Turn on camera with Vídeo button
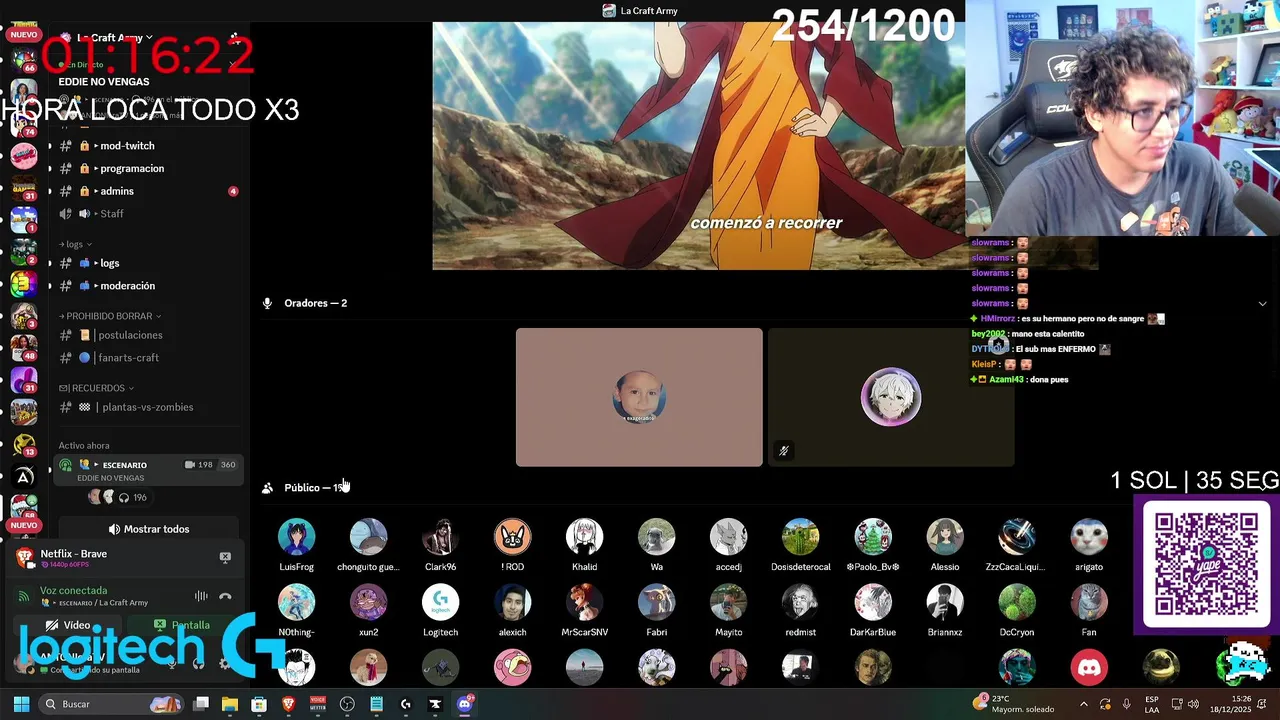Image resolution: width=1280 pixels, height=720 pixels. [x=68, y=625]
